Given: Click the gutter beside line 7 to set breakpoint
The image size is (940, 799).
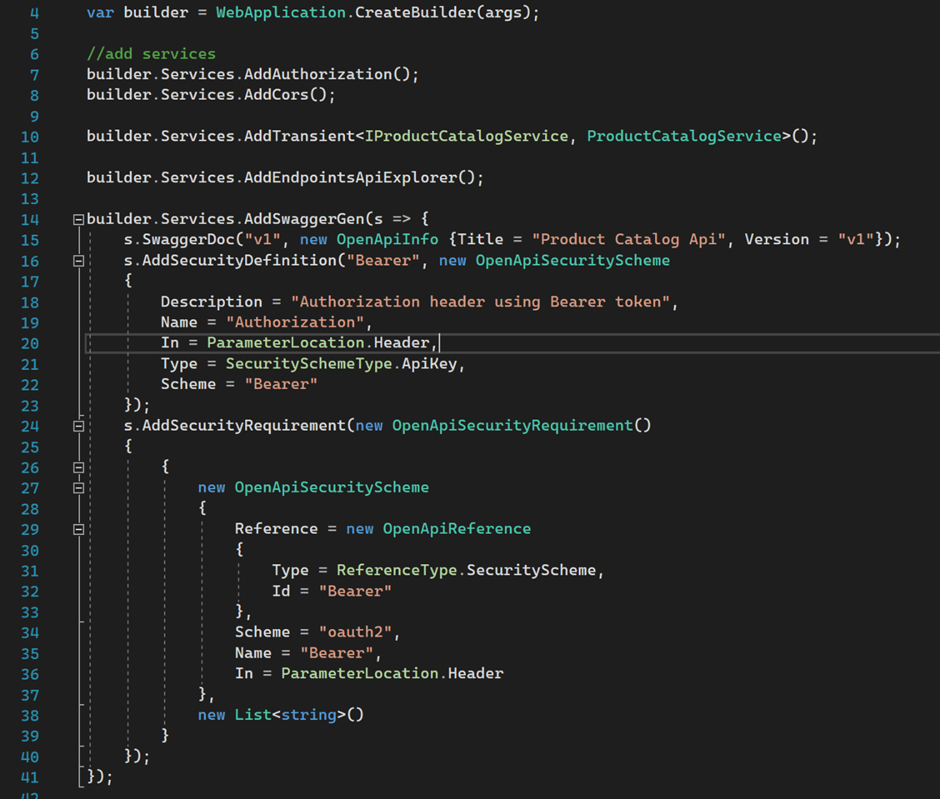Looking at the screenshot, I should 12,73.
